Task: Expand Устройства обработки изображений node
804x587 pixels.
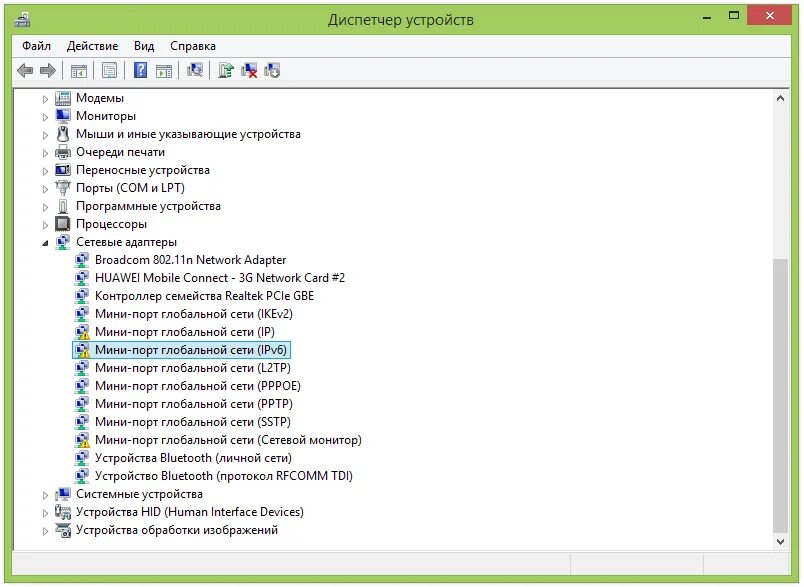Action: [x=45, y=531]
